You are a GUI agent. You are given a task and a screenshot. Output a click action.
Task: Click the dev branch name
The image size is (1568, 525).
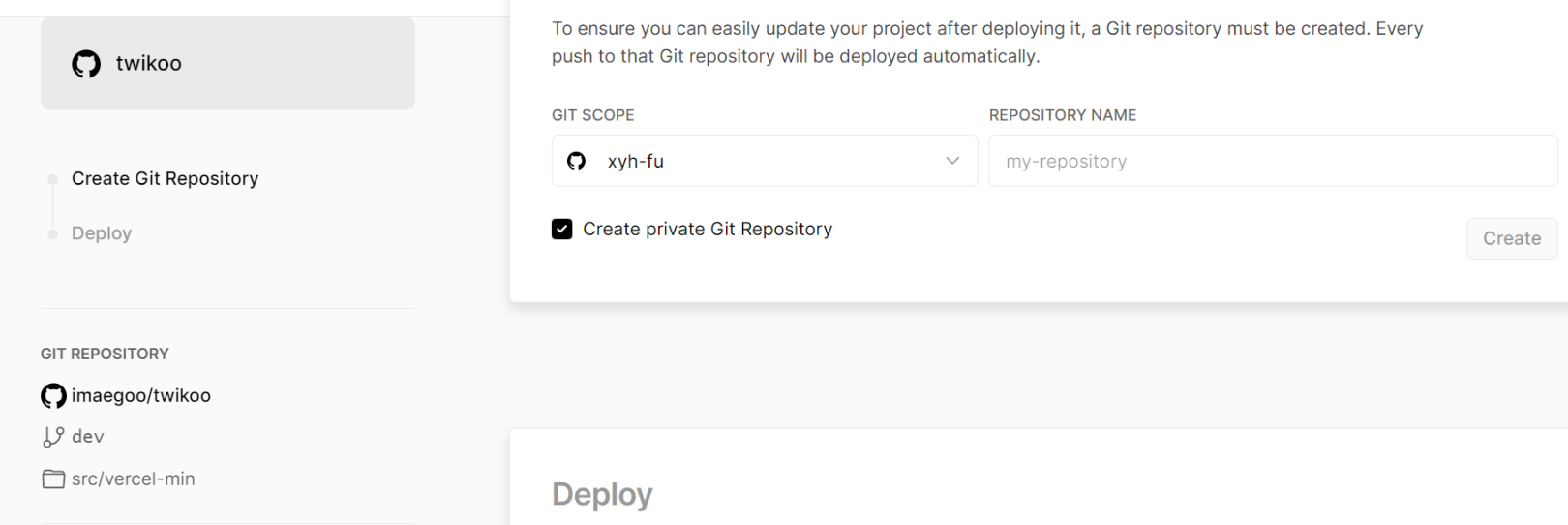pos(88,437)
